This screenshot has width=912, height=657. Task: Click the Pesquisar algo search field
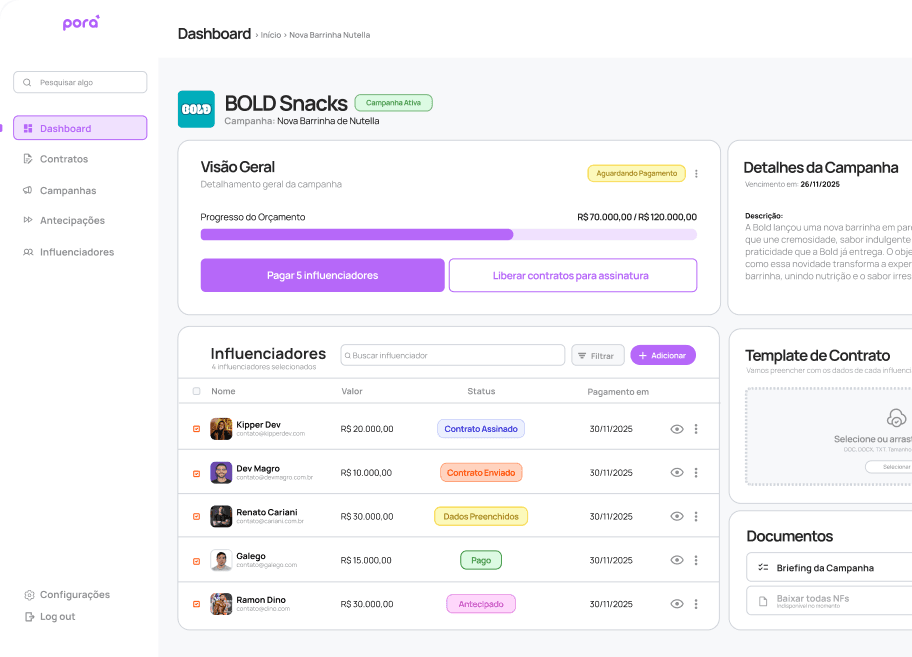(x=80, y=83)
